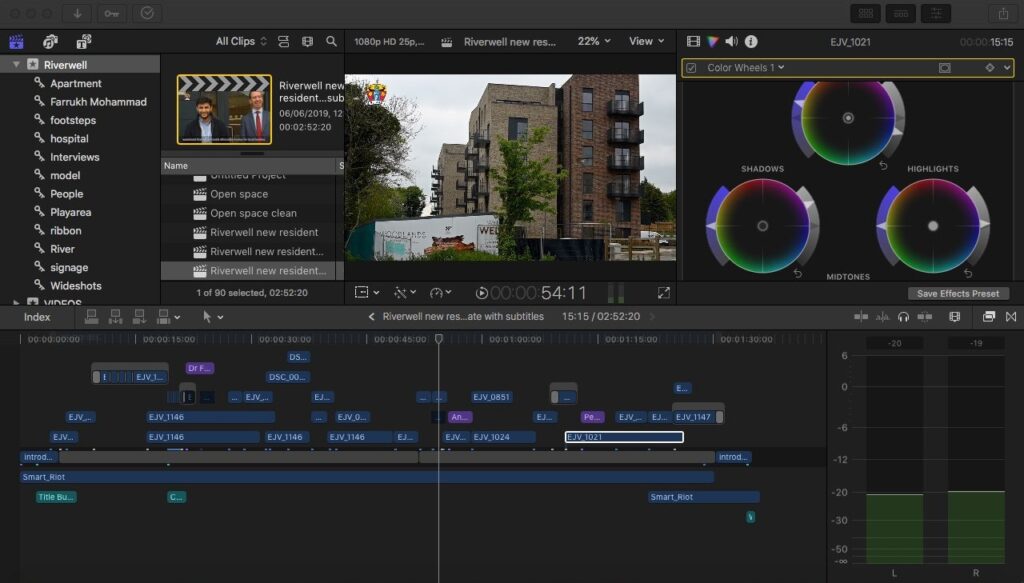The height and width of the screenshot is (583, 1024).
Task: Open clip appearance filmstrip icon in timeline
Action: pyautogui.click(x=954, y=317)
